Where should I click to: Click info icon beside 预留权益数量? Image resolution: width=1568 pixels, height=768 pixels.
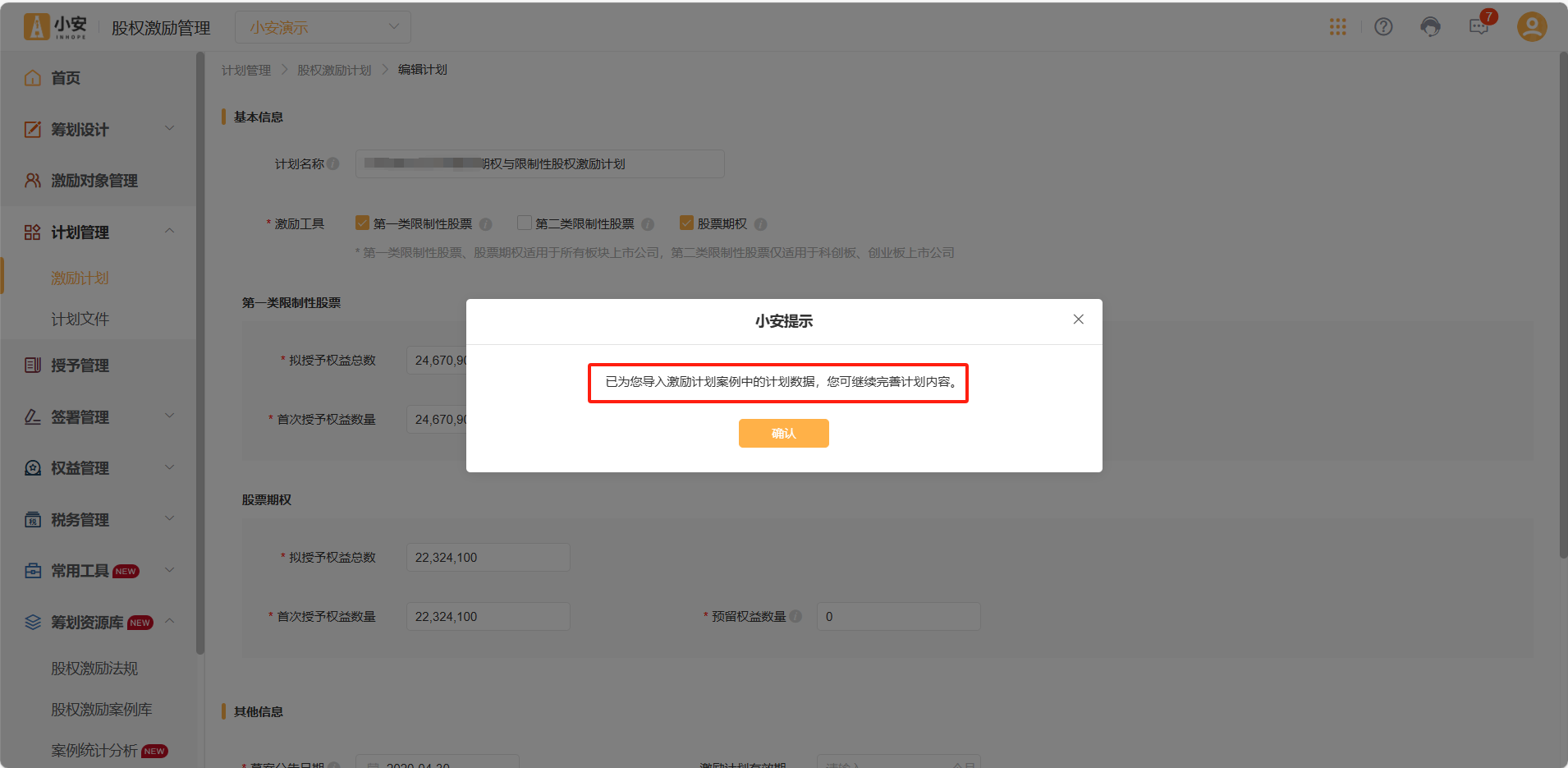tap(795, 616)
